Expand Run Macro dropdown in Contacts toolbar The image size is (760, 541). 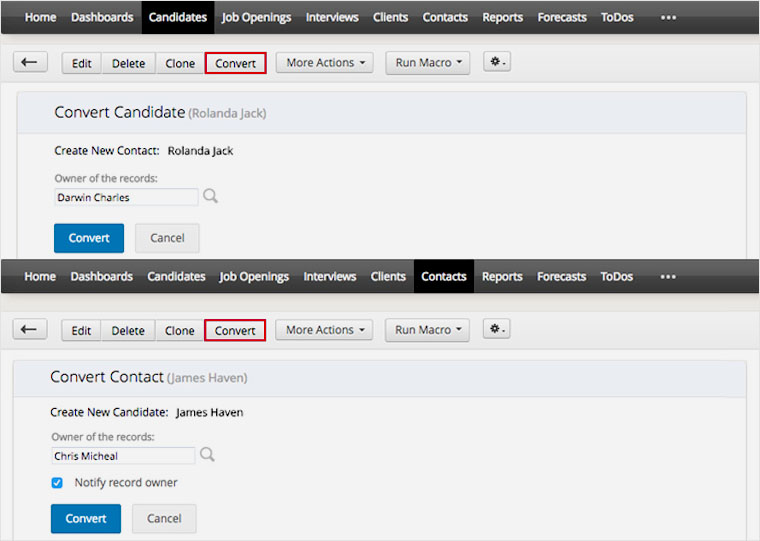coord(428,330)
